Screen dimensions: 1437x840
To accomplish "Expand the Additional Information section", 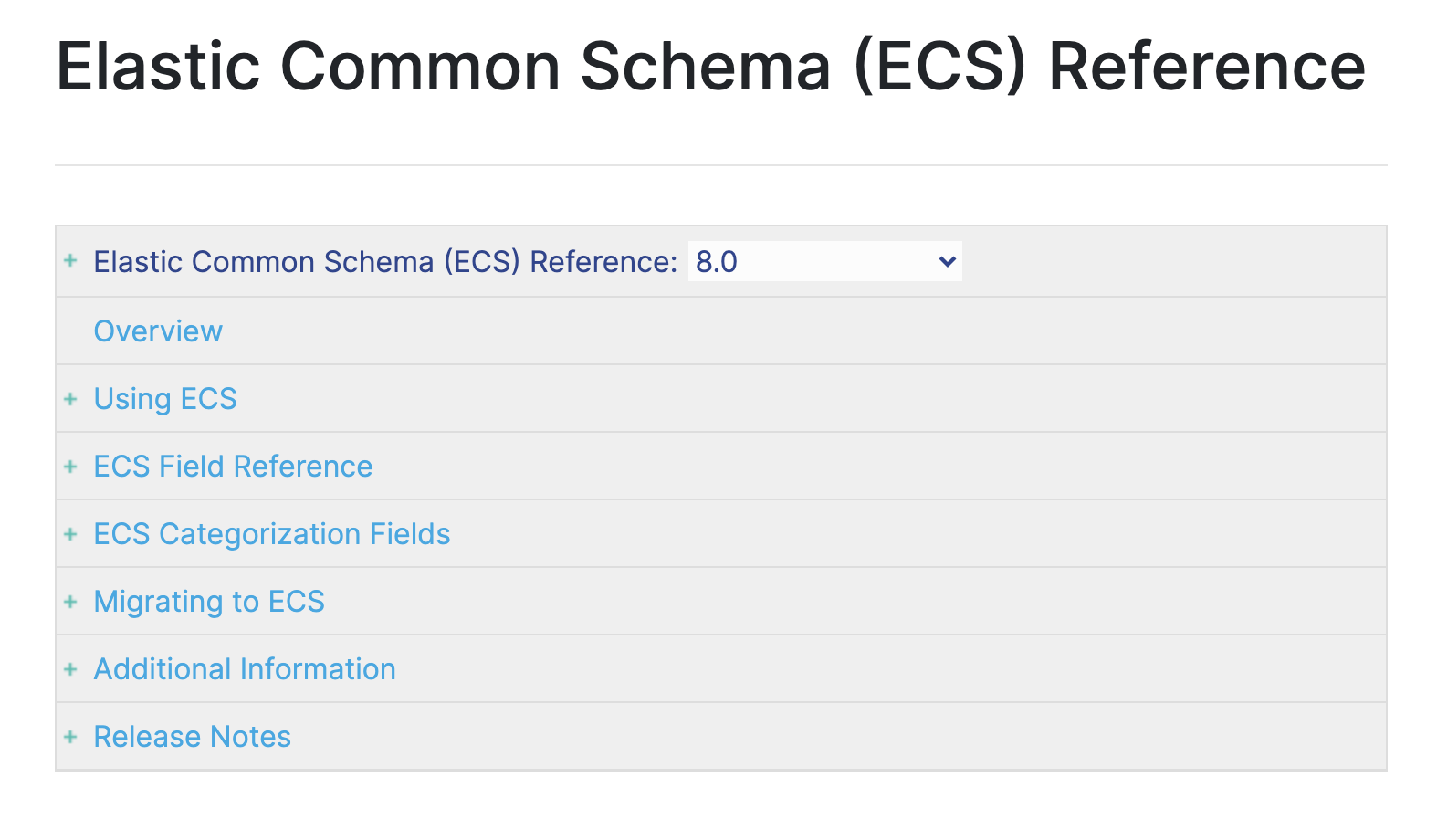I will [71, 668].
